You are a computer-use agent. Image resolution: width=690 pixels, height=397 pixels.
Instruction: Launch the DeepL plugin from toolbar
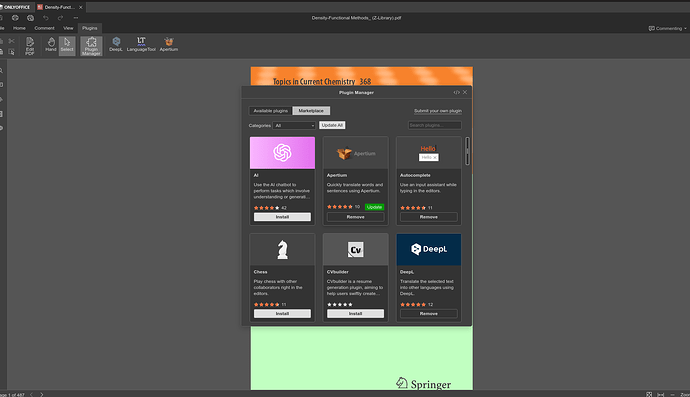point(116,45)
